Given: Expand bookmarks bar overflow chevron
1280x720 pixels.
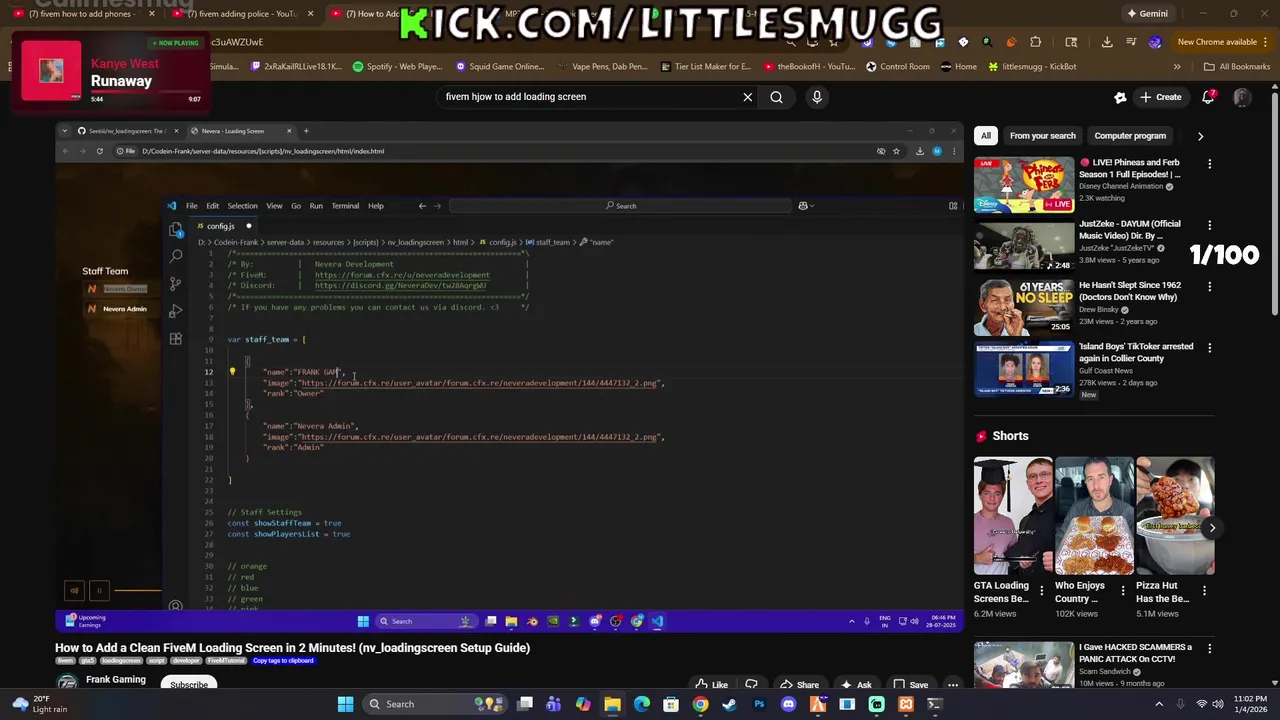Looking at the screenshot, I should click(x=1177, y=67).
